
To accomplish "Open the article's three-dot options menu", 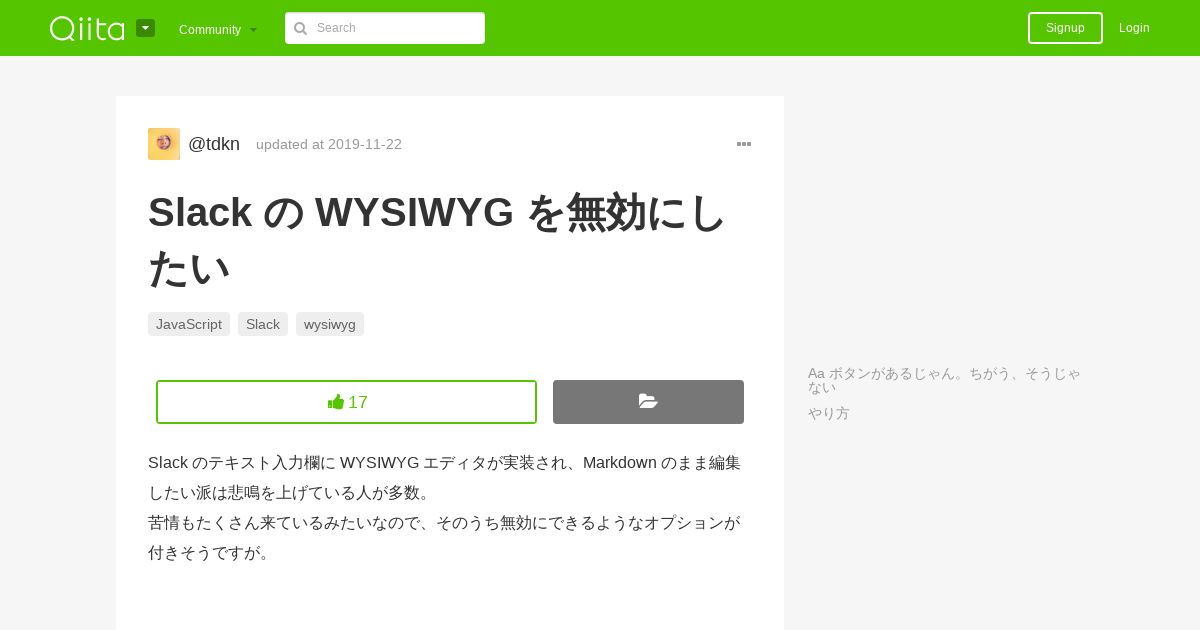I will (744, 144).
